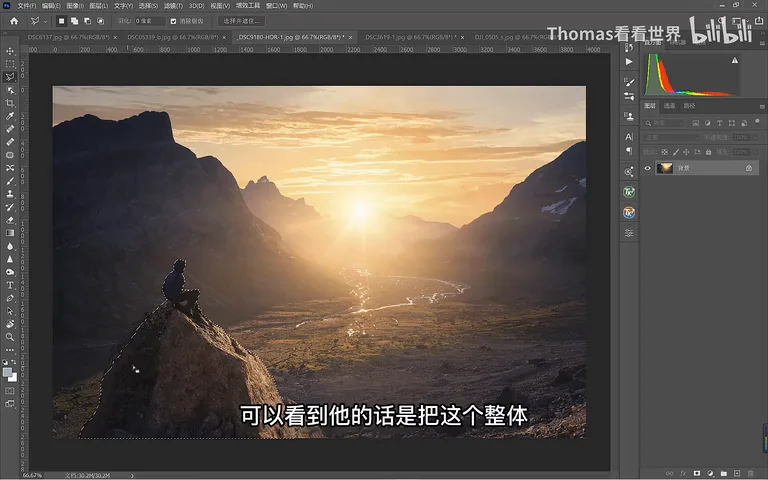
Task: Switch to the paths tab in Layers panel
Action: [x=689, y=106]
